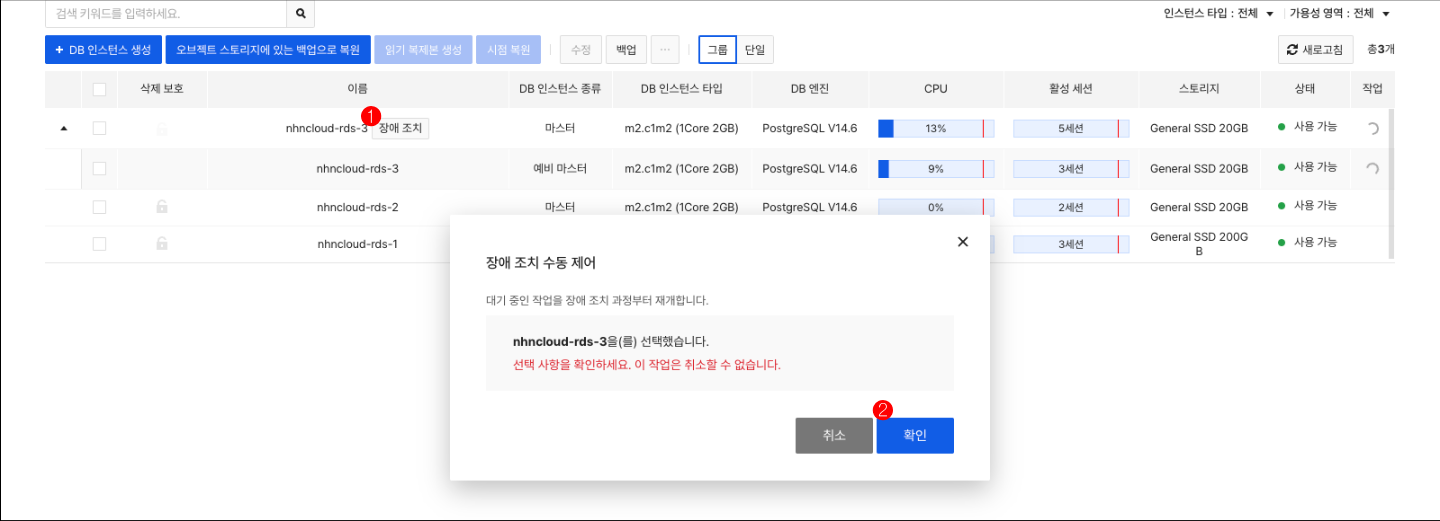Click nhncloud-rds-2 instance name

pos(357,207)
